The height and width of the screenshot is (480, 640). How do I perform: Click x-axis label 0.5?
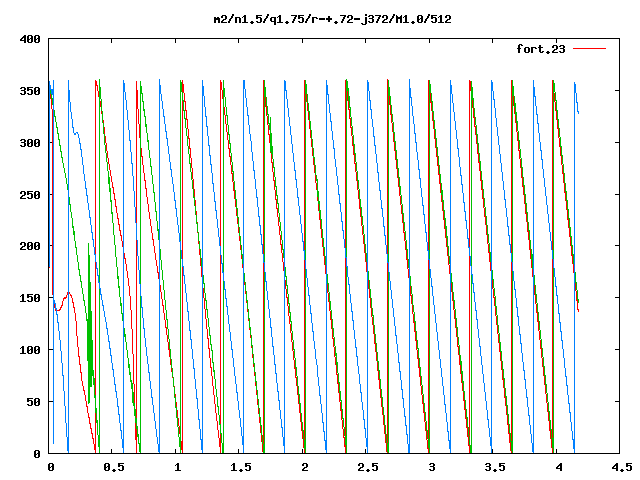click(x=114, y=467)
